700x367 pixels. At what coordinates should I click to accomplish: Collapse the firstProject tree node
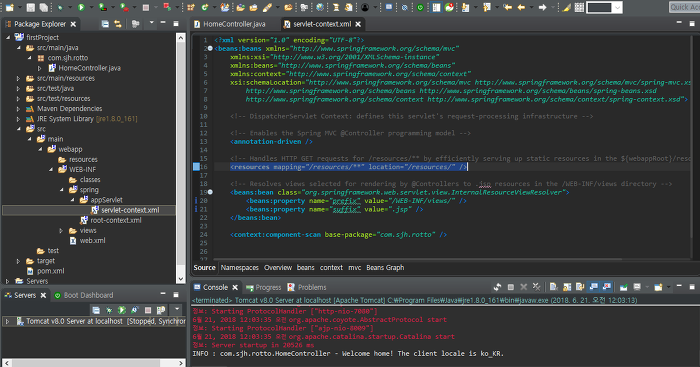pos(8,38)
